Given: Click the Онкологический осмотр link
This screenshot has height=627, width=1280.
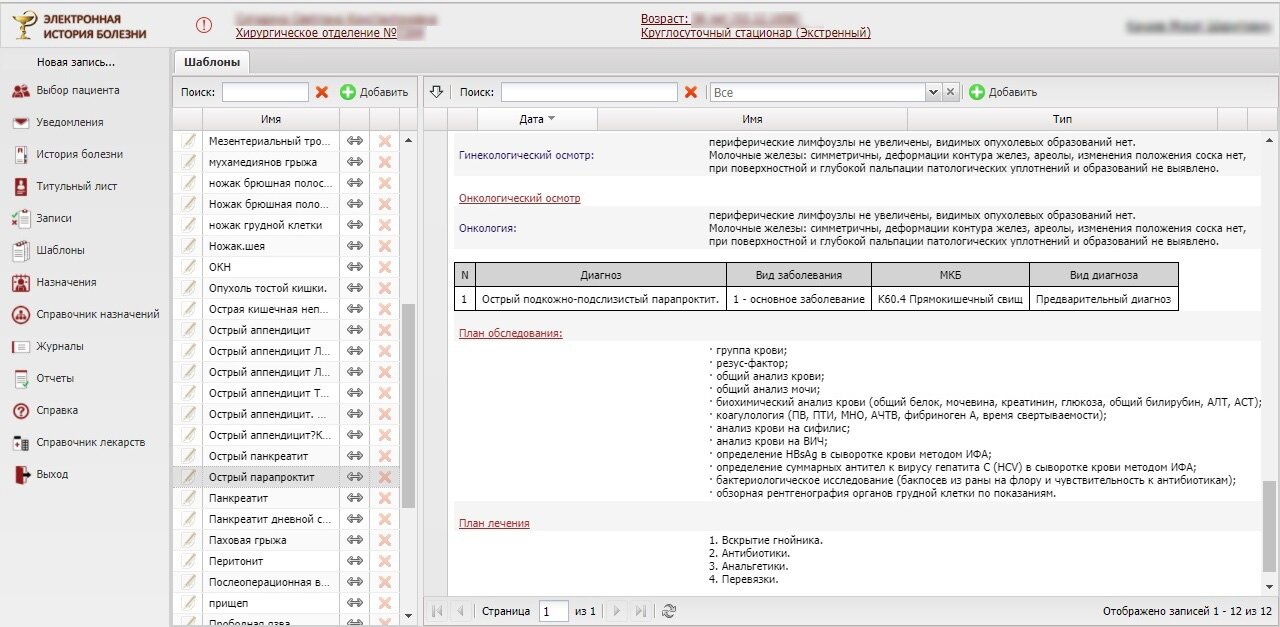Looking at the screenshot, I should tap(519, 198).
